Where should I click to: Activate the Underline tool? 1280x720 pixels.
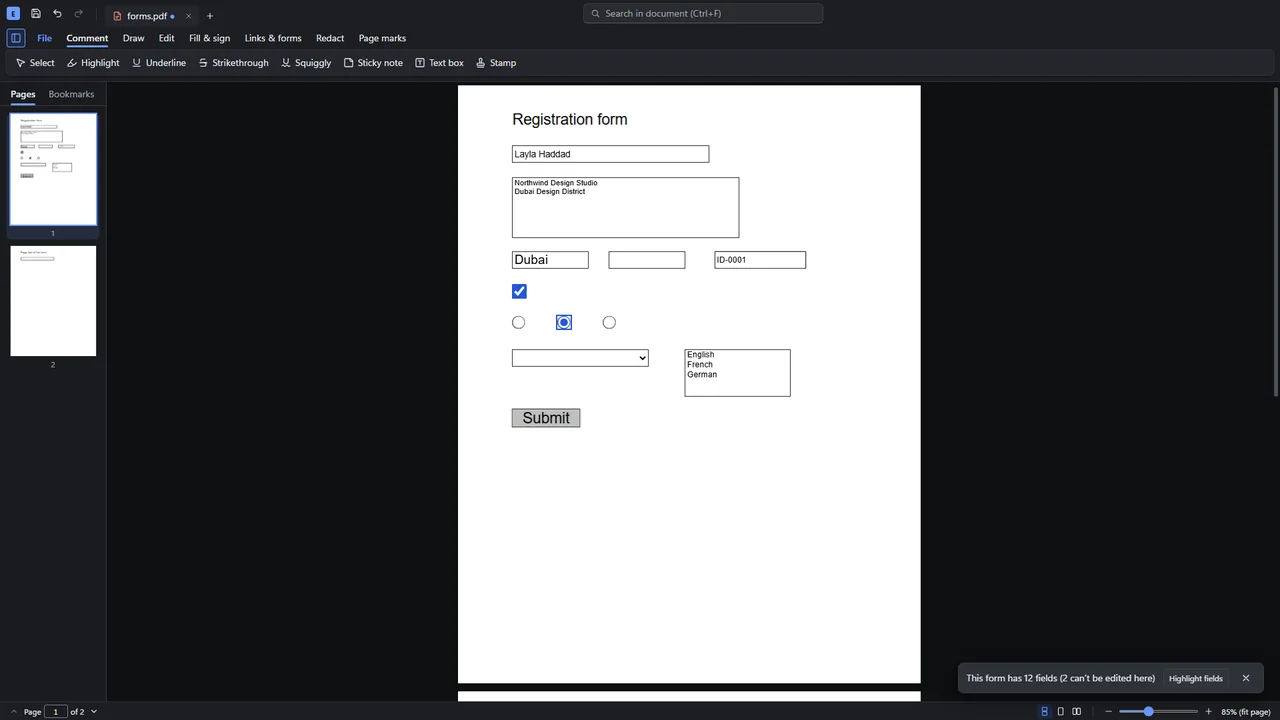tap(159, 63)
